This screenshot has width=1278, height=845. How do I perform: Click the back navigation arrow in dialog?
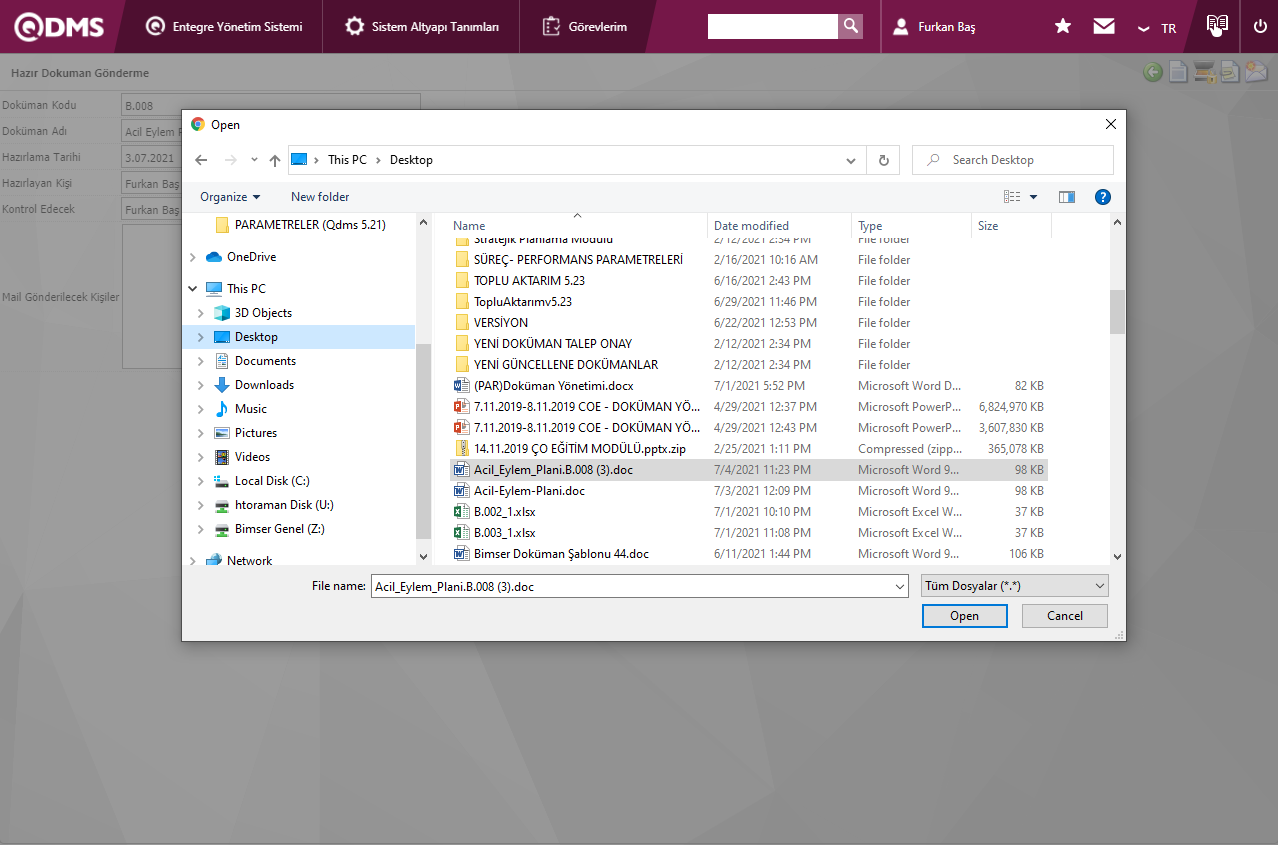click(201, 160)
